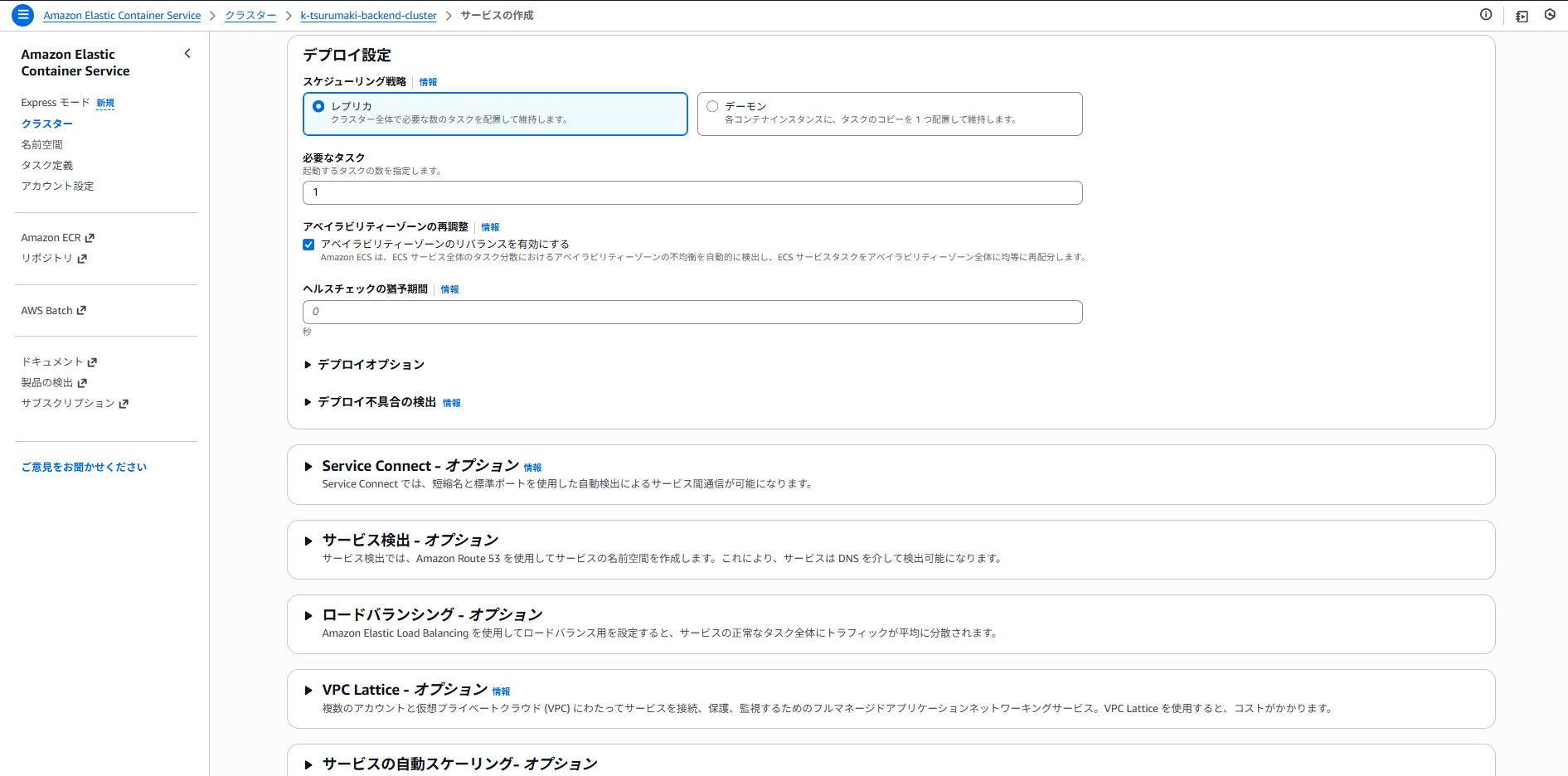1568x776 pixels.
Task: Open Amazon ECR via external link icon
Action: point(90,237)
